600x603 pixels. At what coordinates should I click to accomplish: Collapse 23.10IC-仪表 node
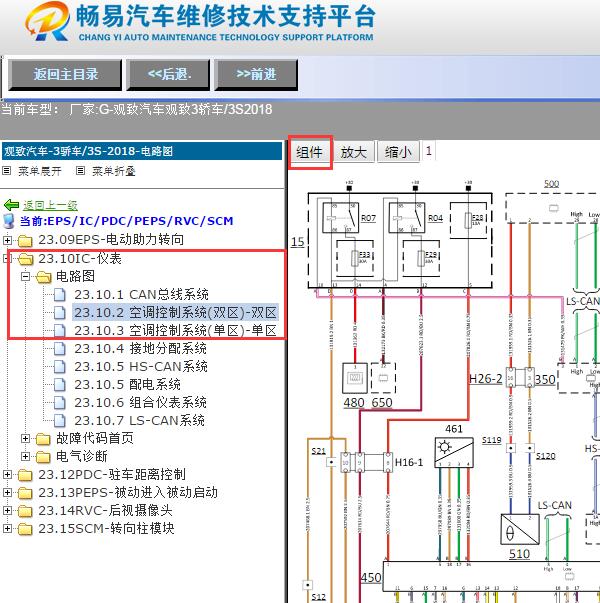point(6,258)
